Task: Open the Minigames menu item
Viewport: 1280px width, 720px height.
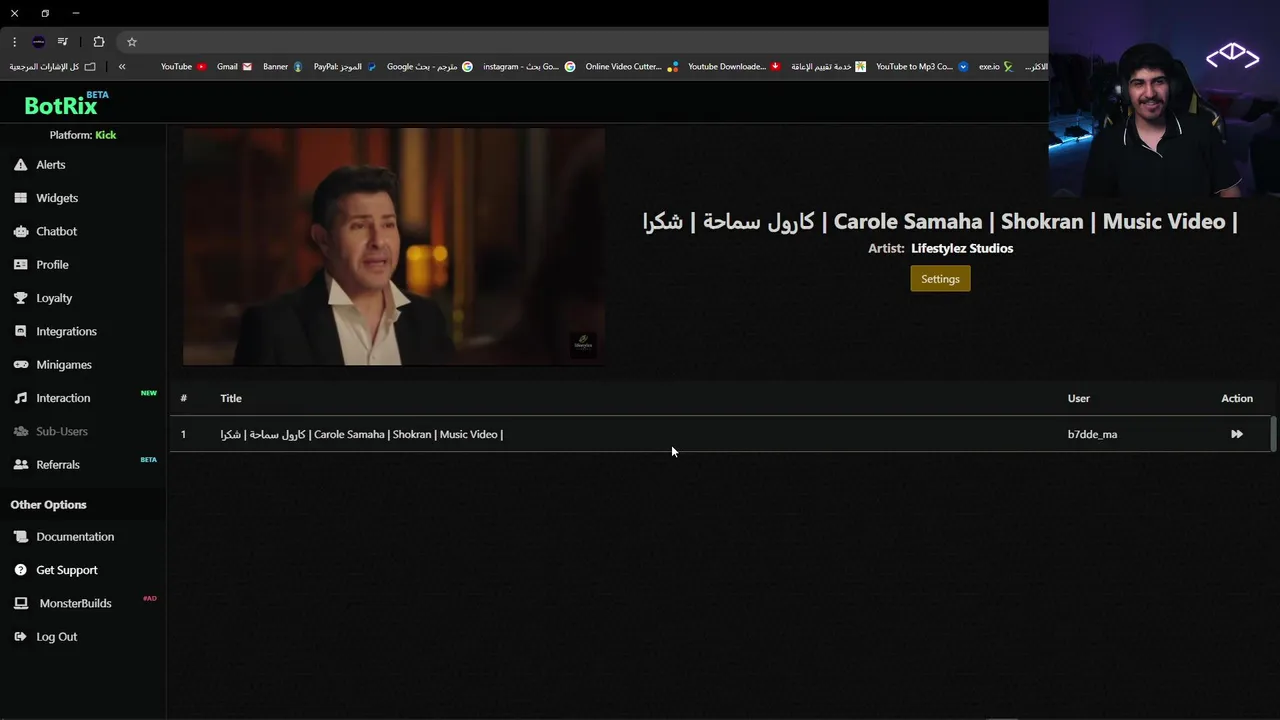Action: [x=64, y=365]
